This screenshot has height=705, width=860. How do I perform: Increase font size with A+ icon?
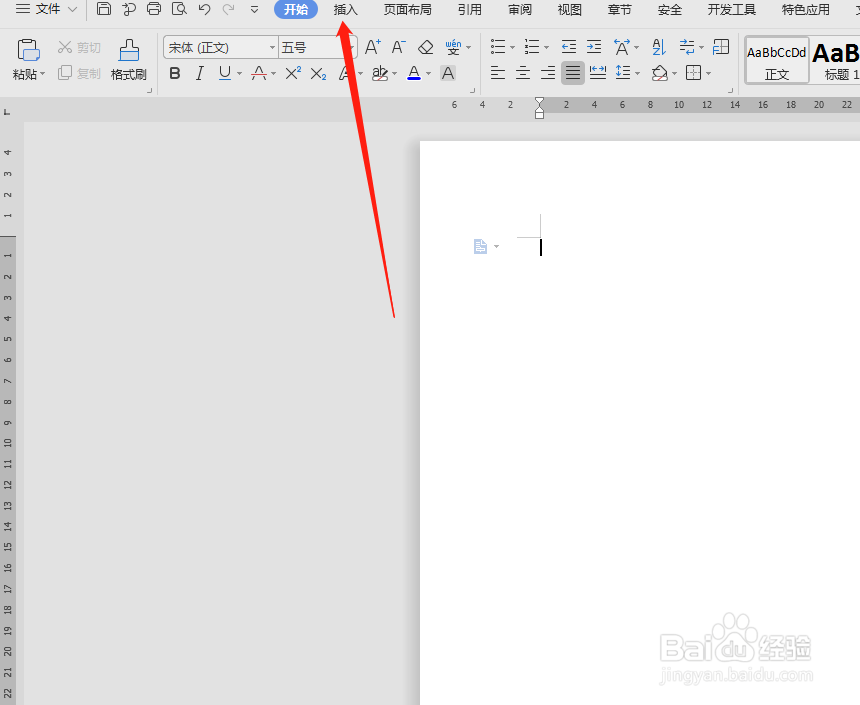pos(373,47)
